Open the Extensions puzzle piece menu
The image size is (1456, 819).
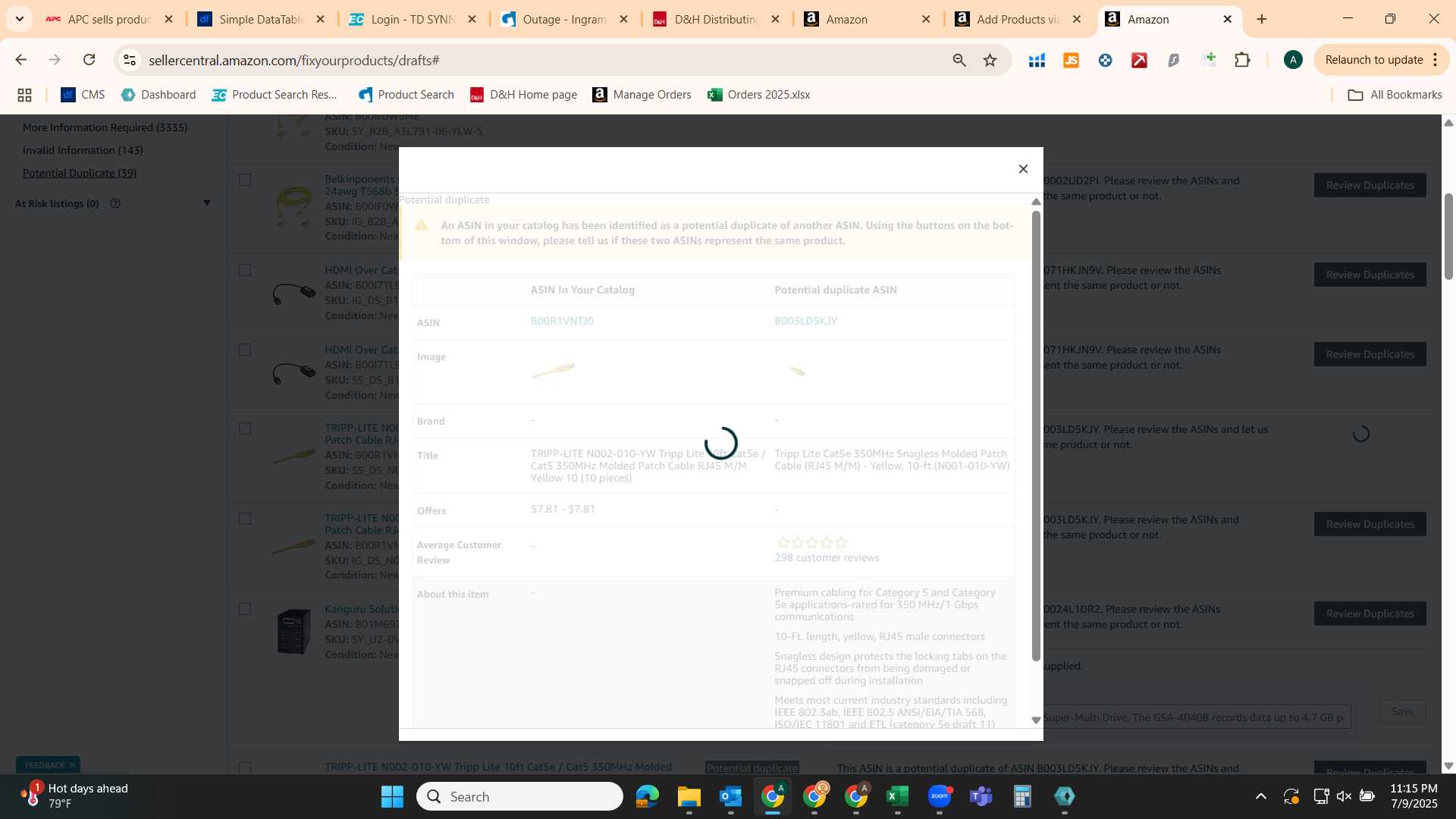(1242, 60)
